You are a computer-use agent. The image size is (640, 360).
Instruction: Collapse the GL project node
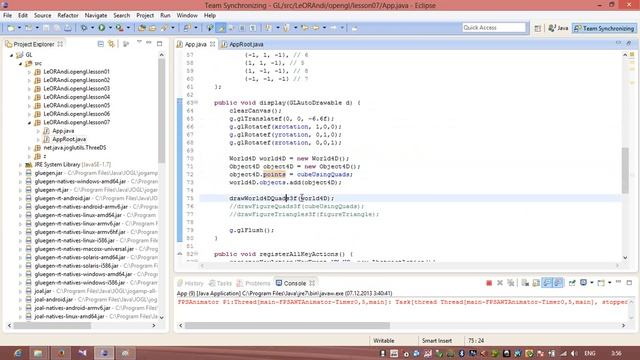coord(12,55)
